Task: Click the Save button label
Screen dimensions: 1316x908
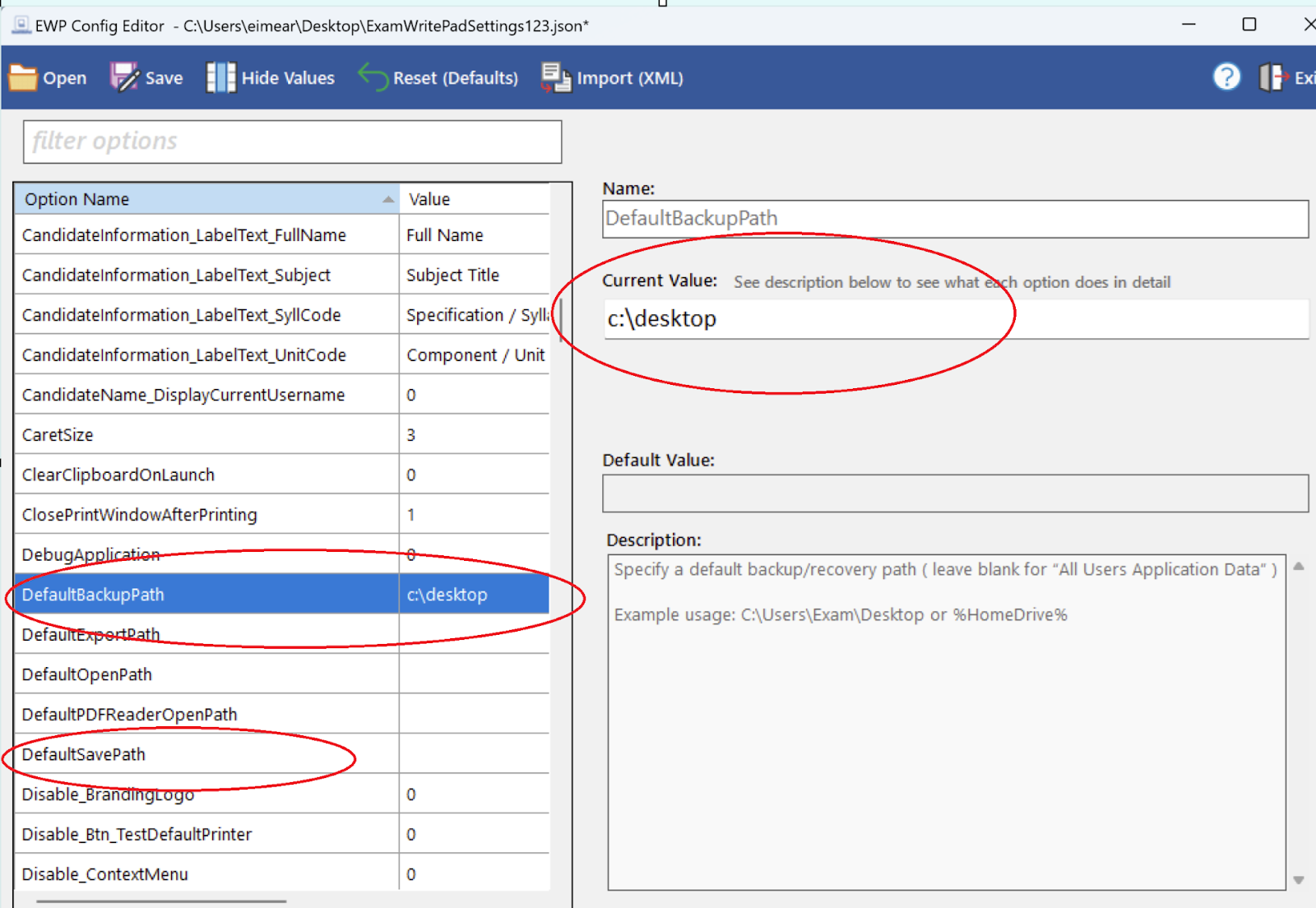Action: coord(164,78)
